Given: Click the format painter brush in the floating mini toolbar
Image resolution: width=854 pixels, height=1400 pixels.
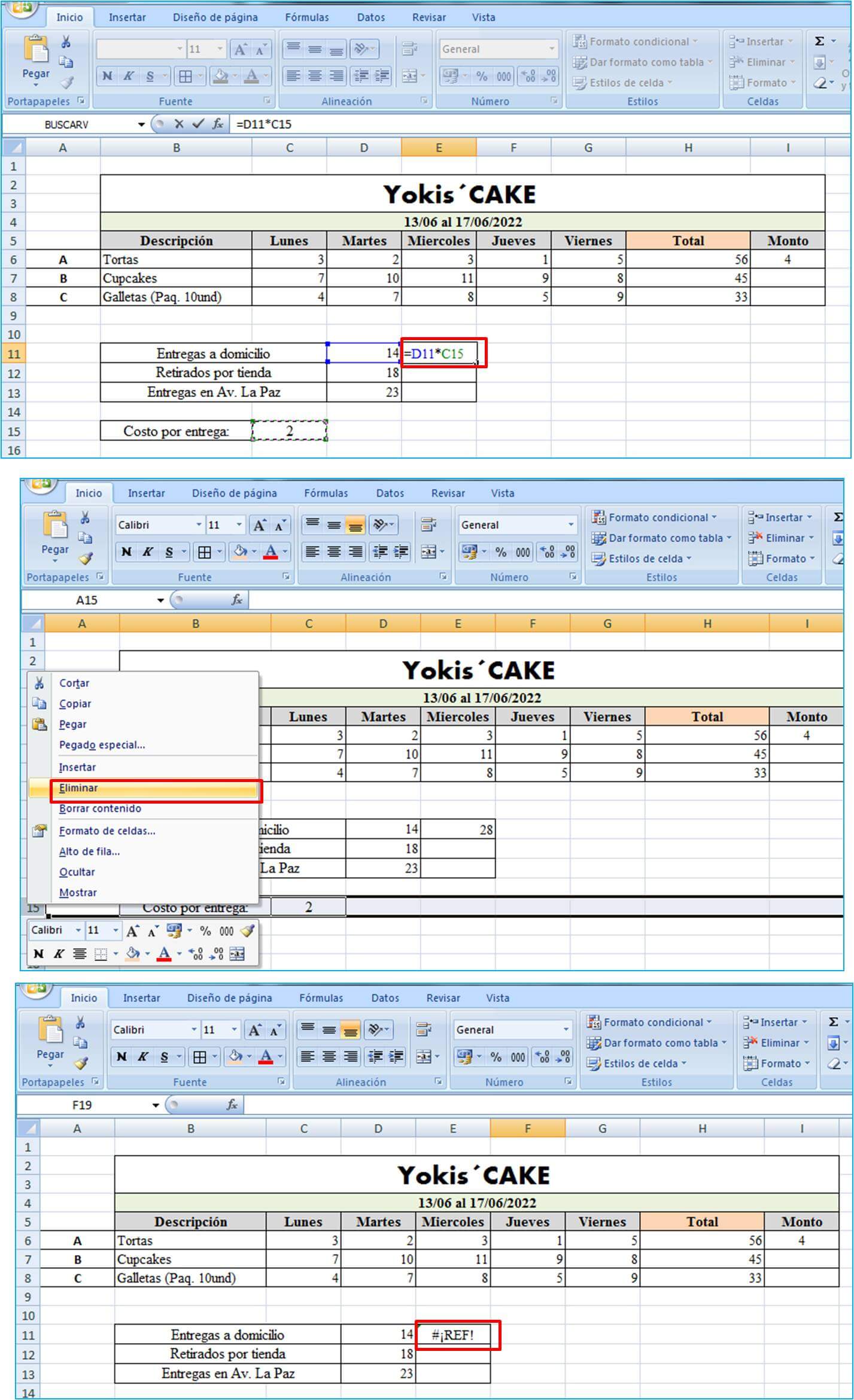Looking at the screenshot, I should tap(247, 931).
